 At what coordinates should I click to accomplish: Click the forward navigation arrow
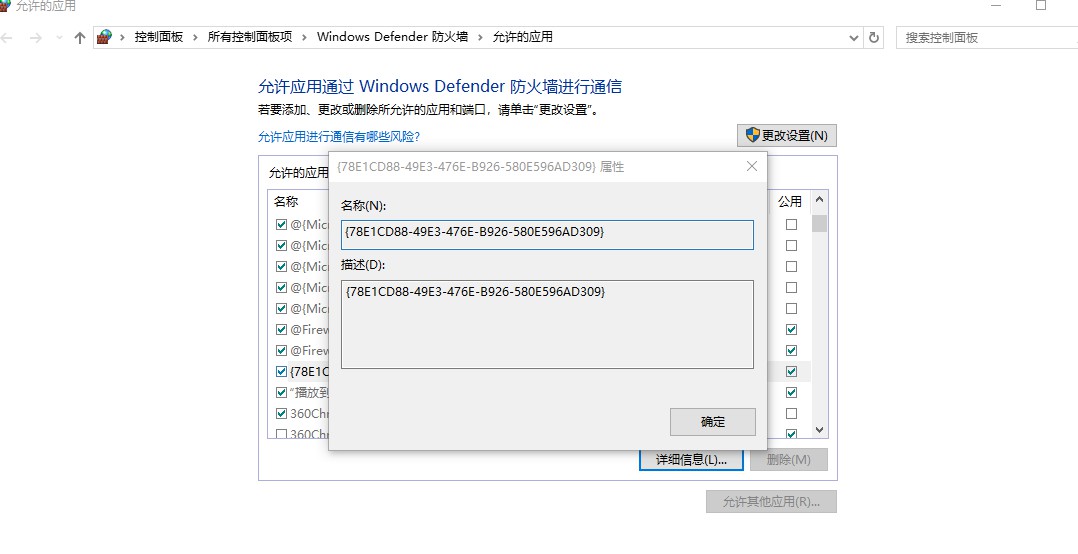(36, 38)
